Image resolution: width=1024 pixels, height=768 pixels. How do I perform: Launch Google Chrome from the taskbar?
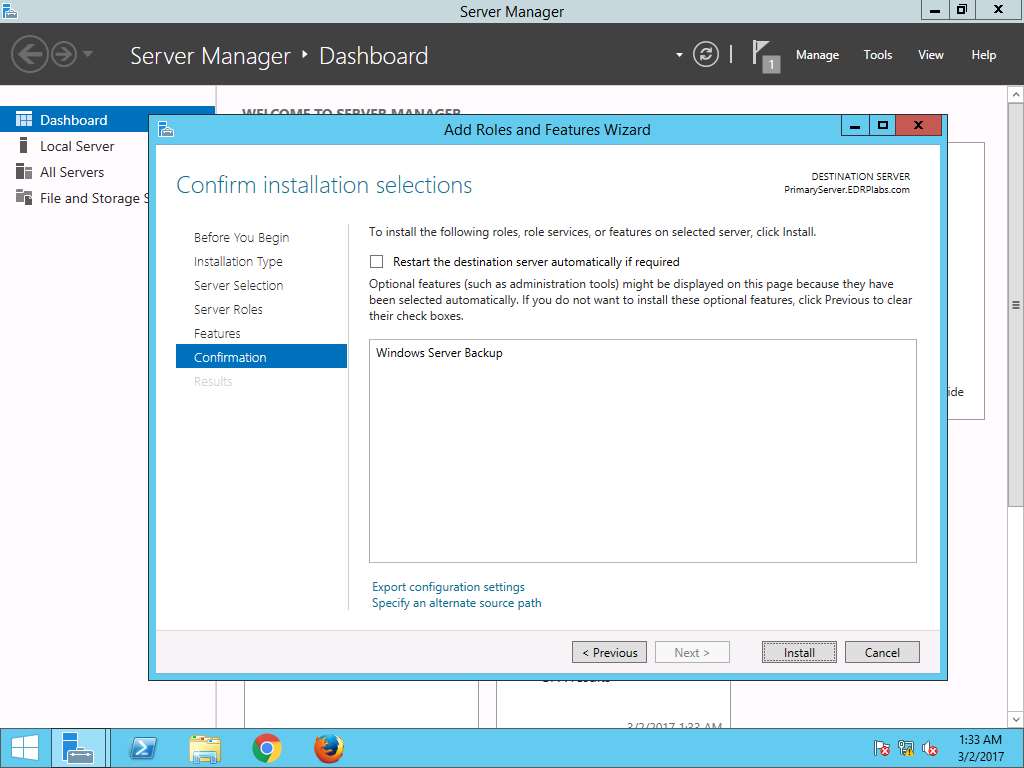[x=267, y=748]
